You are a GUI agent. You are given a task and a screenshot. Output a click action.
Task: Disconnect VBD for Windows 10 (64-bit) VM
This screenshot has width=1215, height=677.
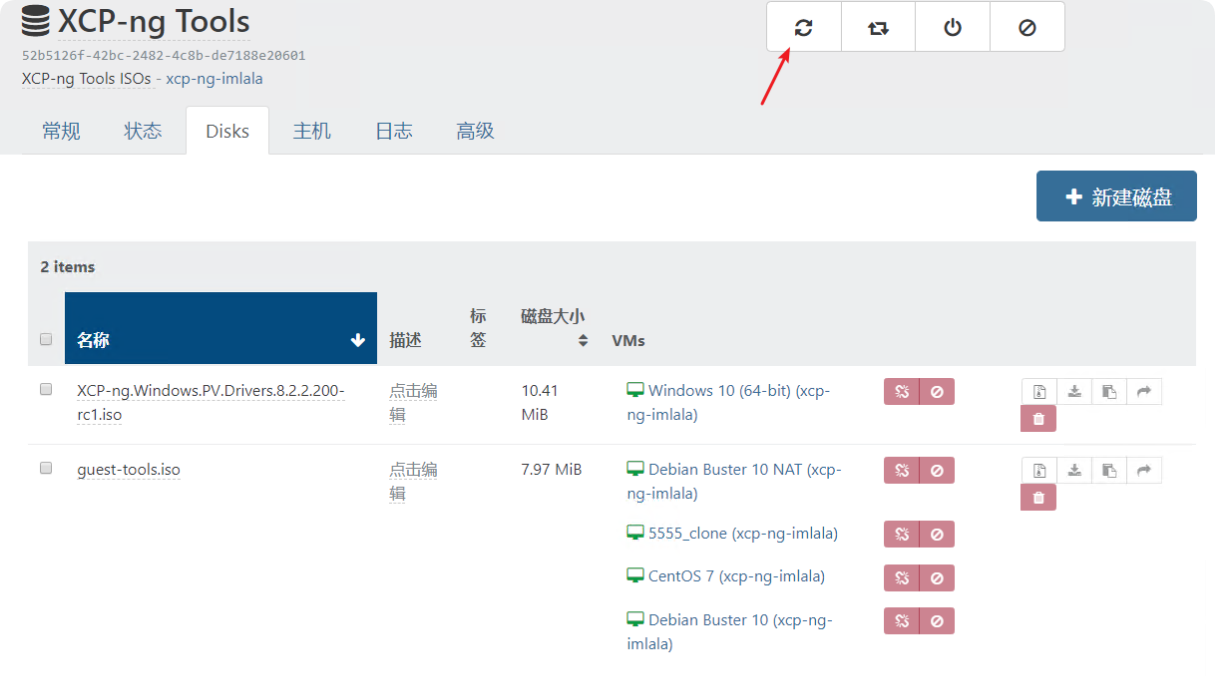[901, 391]
